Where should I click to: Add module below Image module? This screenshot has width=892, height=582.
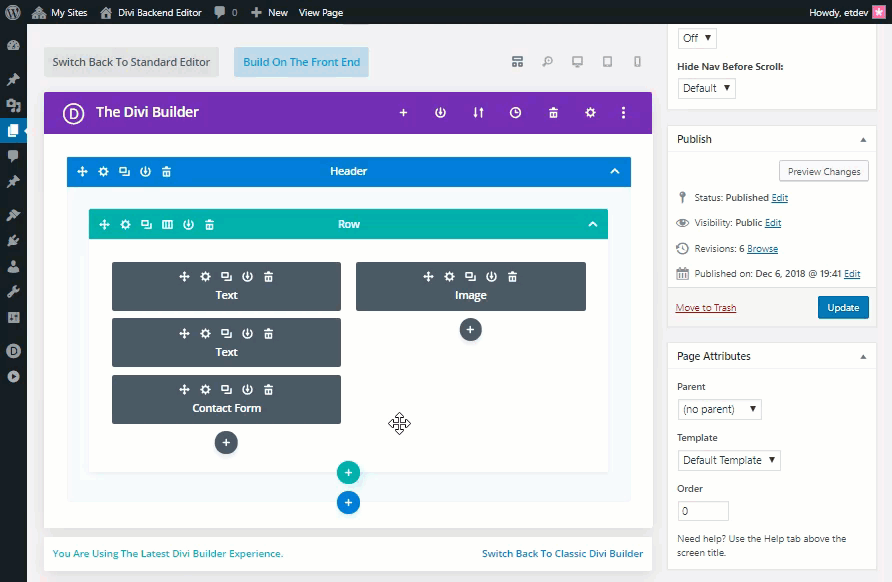click(470, 329)
